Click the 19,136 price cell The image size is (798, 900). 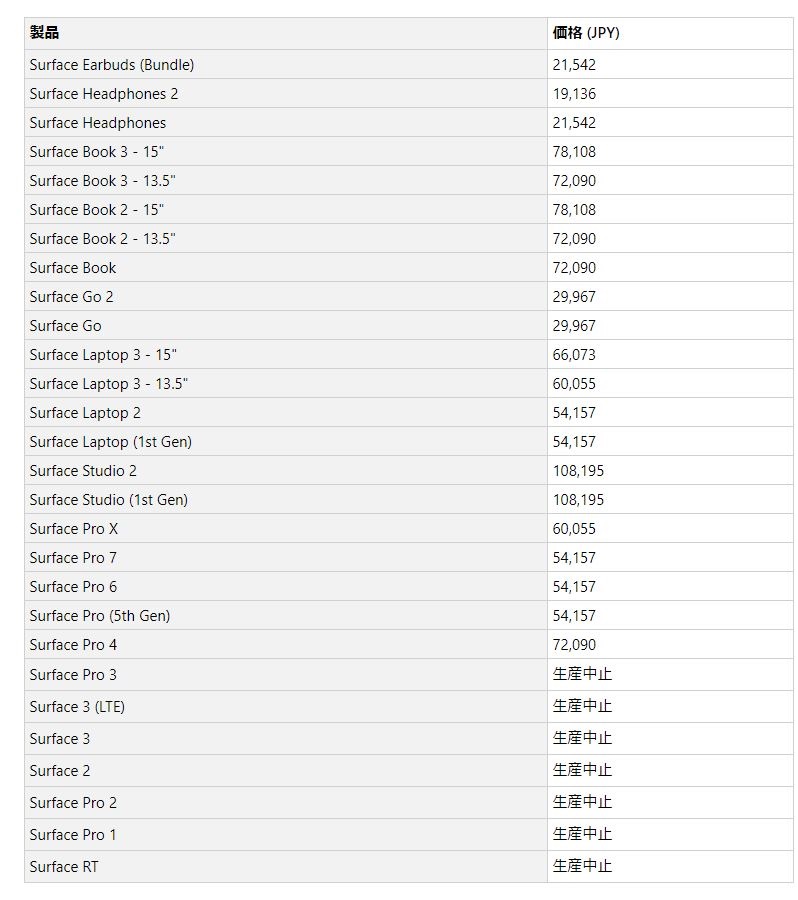click(x=670, y=94)
